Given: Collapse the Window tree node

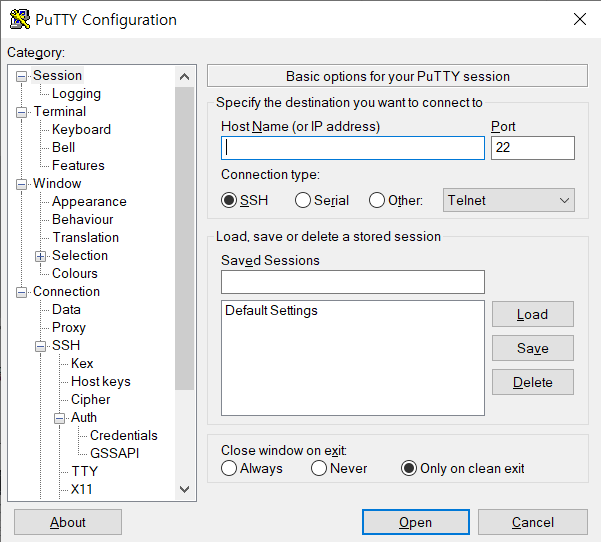Looking at the screenshot, I should [21, 184].
